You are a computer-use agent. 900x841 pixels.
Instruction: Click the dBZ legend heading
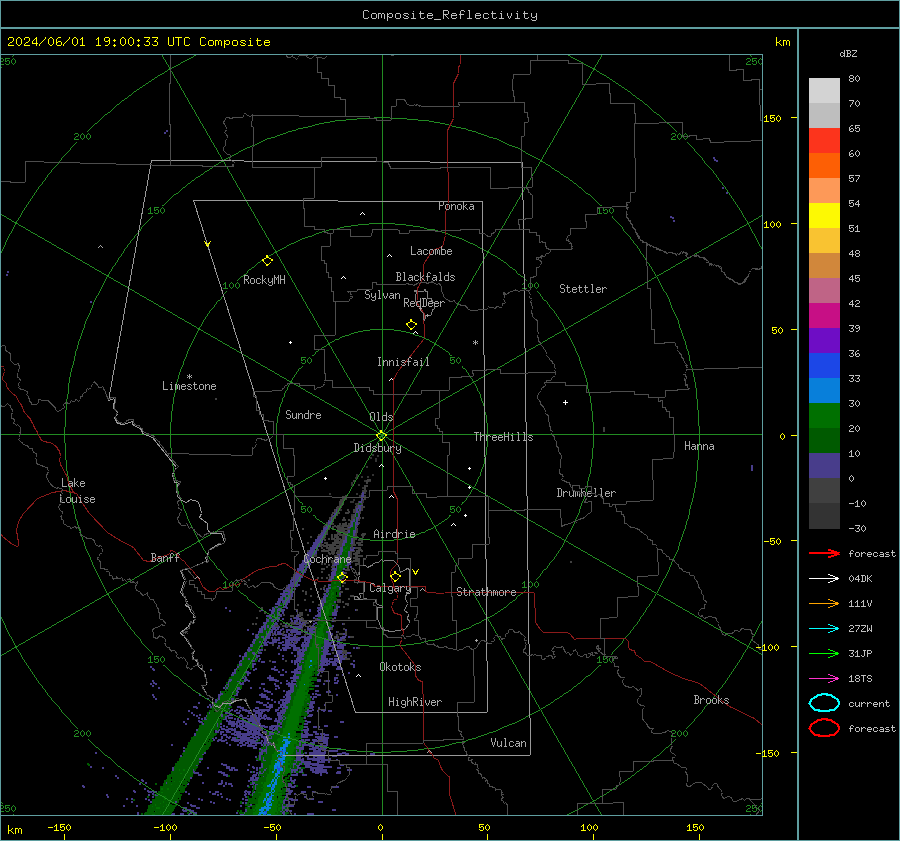[848, 54]
